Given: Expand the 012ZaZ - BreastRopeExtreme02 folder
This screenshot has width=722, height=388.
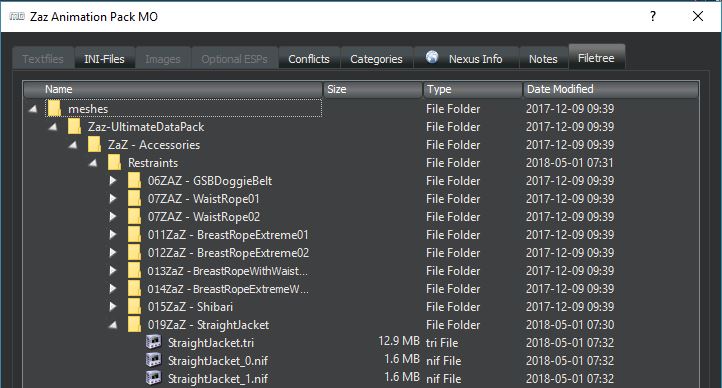Looking at the screenshot, I should [113, 252].
